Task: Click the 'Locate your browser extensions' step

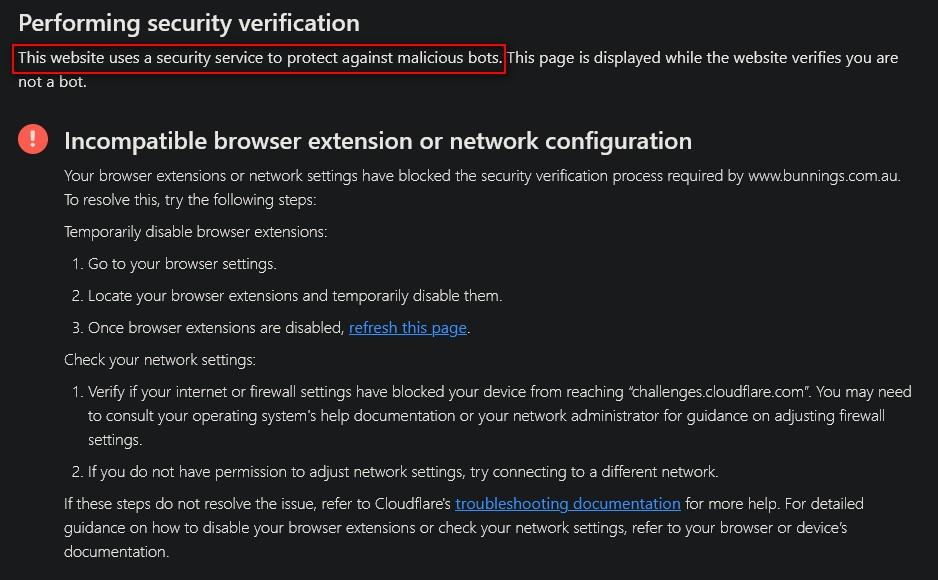Action: click(295, 296)
